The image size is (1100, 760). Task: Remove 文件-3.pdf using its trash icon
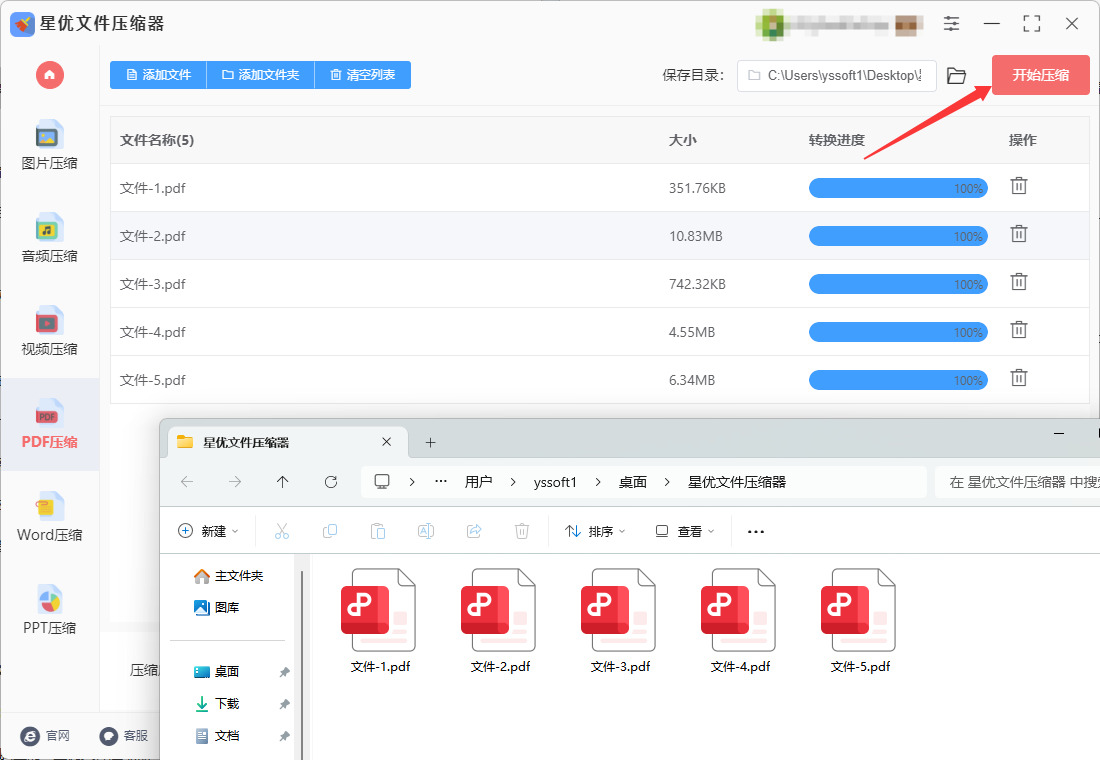pyautogui.click(x=1019, y=281)
